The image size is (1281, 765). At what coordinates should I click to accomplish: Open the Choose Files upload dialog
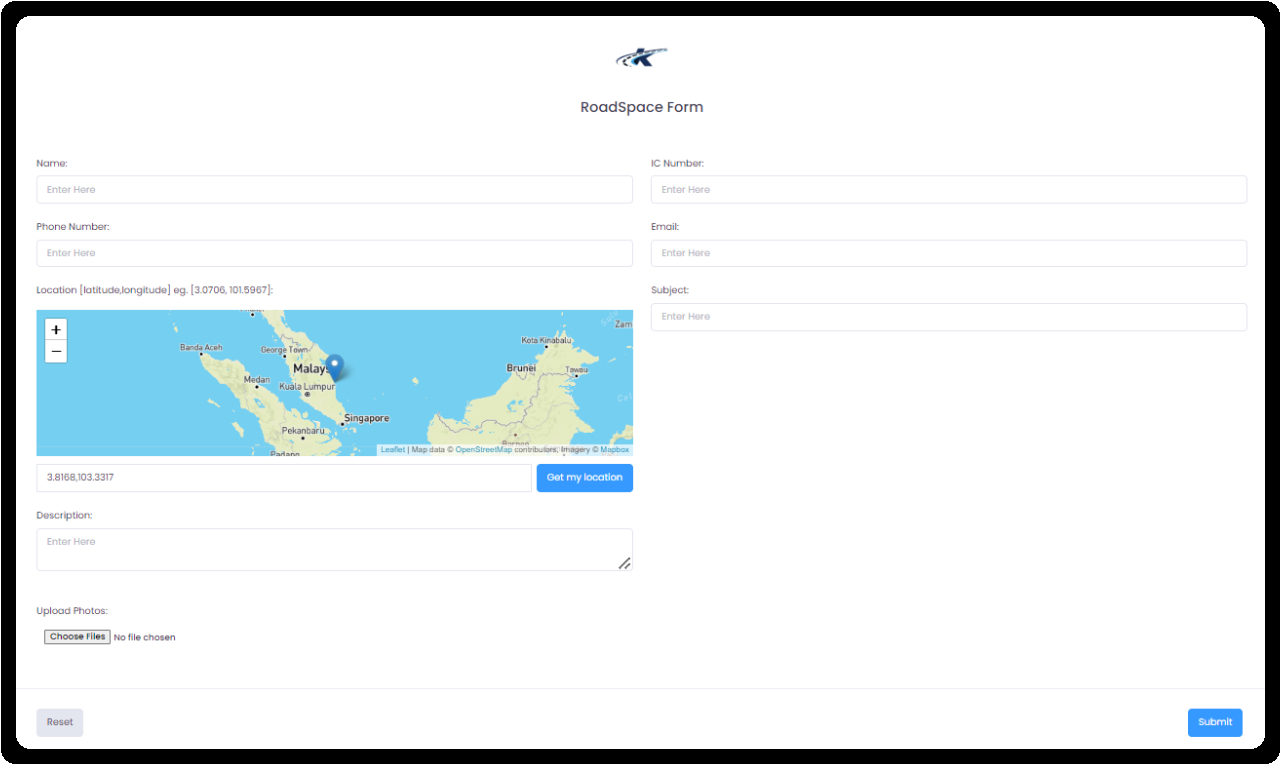(77, 637)
